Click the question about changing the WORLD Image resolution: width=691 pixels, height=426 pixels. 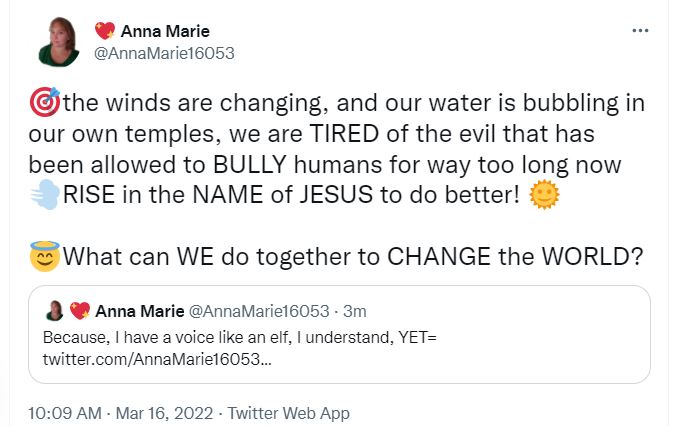click(x=352, y=255)
